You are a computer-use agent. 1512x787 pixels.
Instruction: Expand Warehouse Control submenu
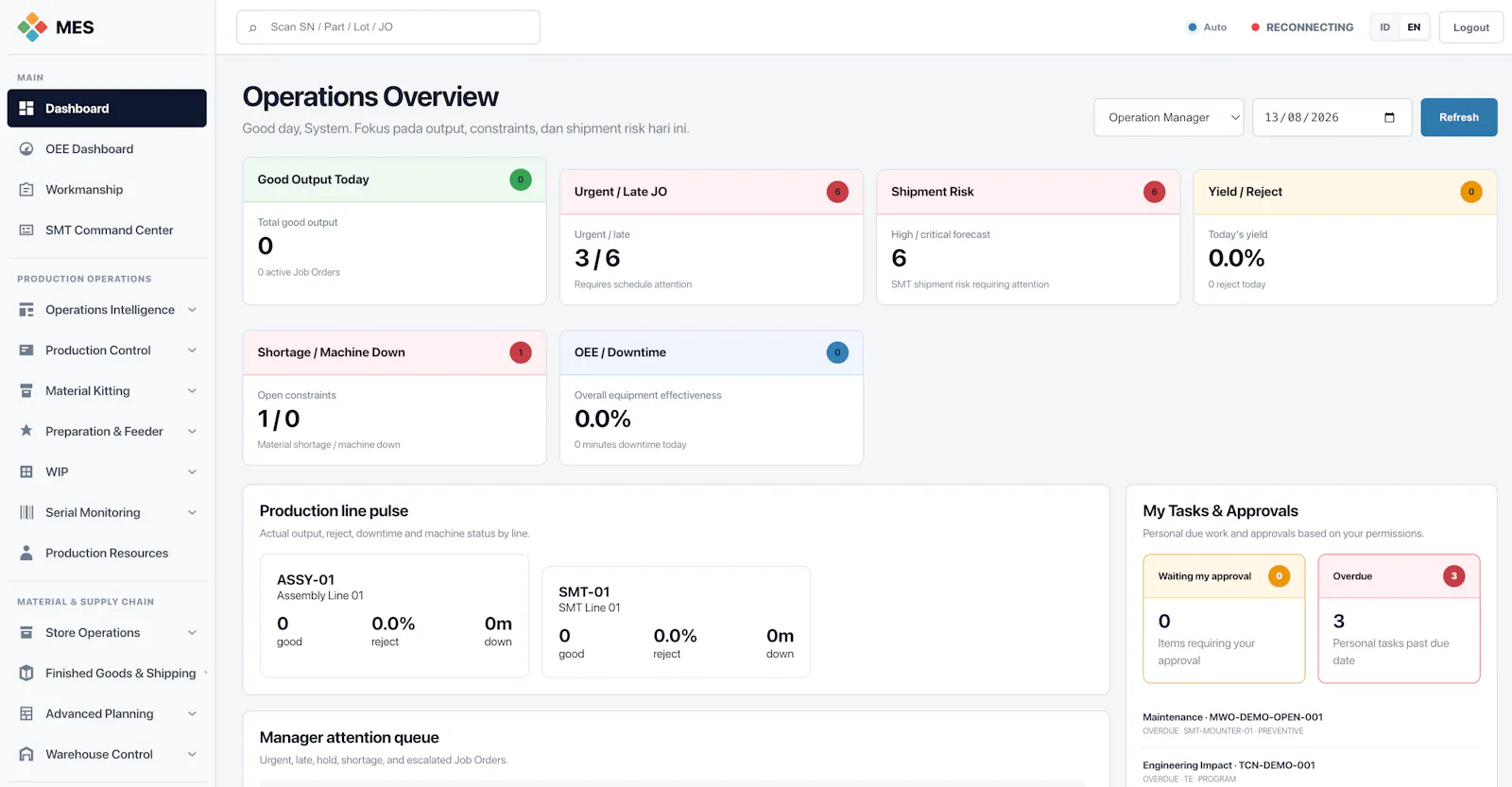pyautogui.click(x=192, y=755)
